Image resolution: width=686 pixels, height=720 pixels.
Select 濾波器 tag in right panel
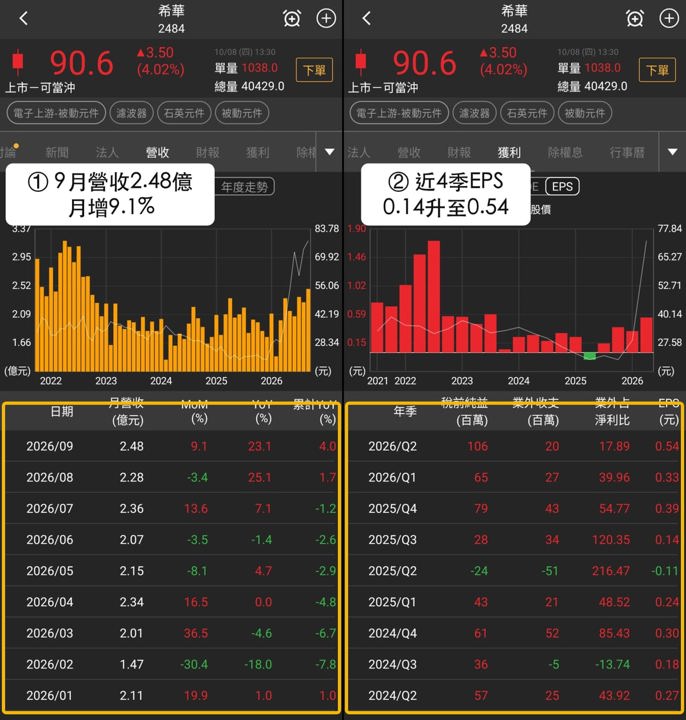[x=474, y=113]
